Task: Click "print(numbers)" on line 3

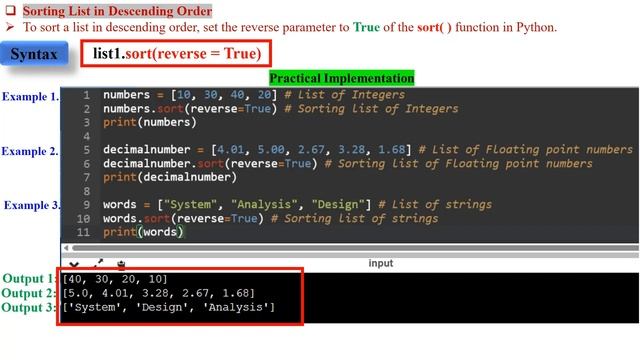Action: point(149,122)
